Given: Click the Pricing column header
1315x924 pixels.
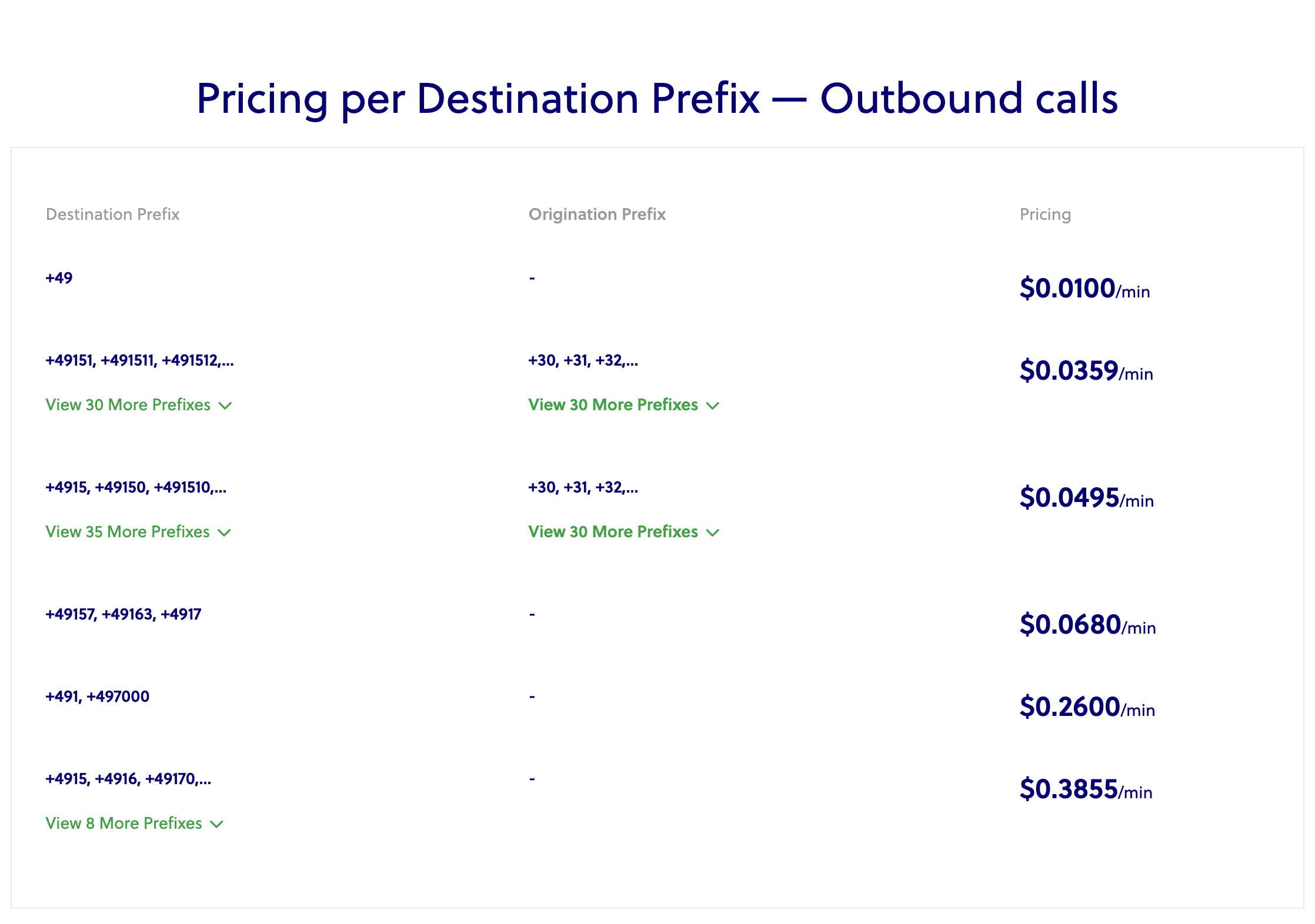Looking at the screenshot, I should coord(1045,215).
